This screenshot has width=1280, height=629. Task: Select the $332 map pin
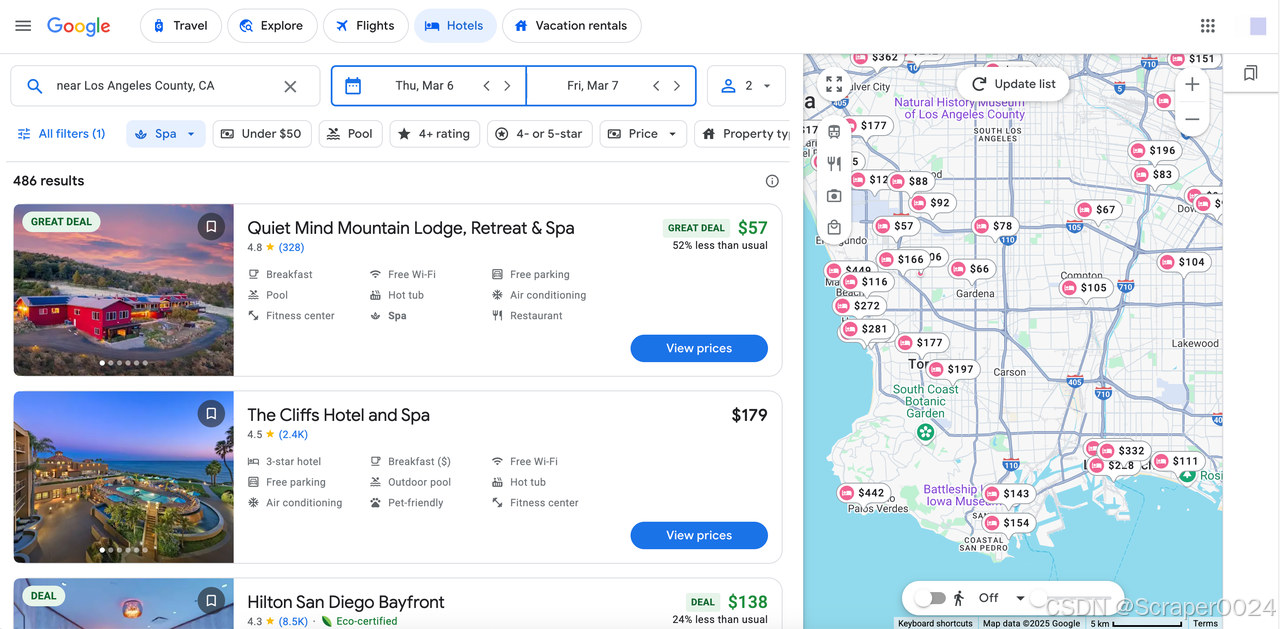click(1121, 451)
